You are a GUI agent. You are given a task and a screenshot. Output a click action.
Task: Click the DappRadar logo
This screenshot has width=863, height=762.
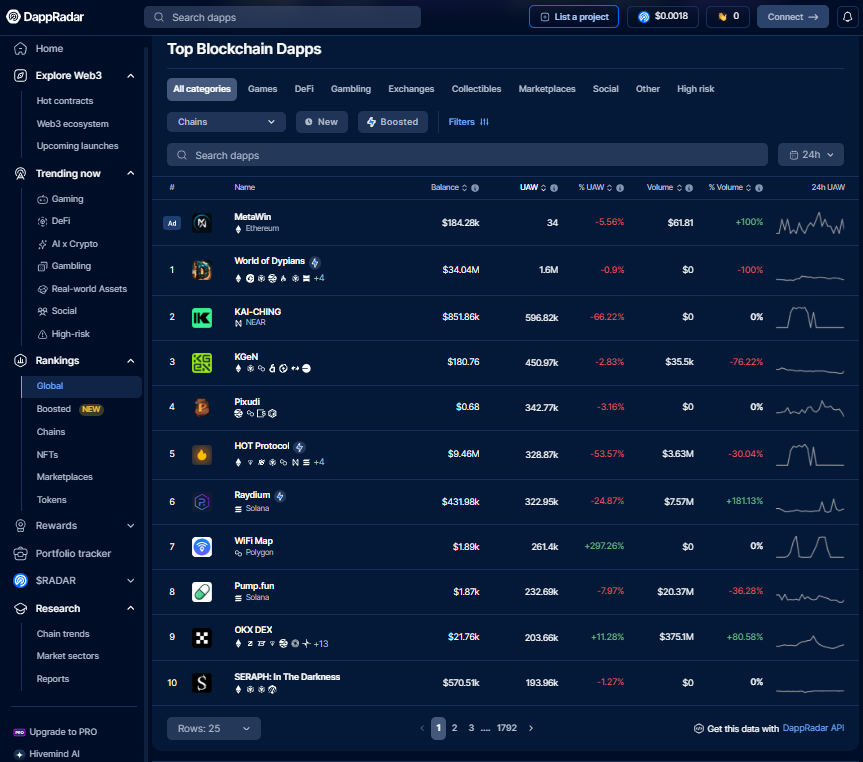click(45, 17)
